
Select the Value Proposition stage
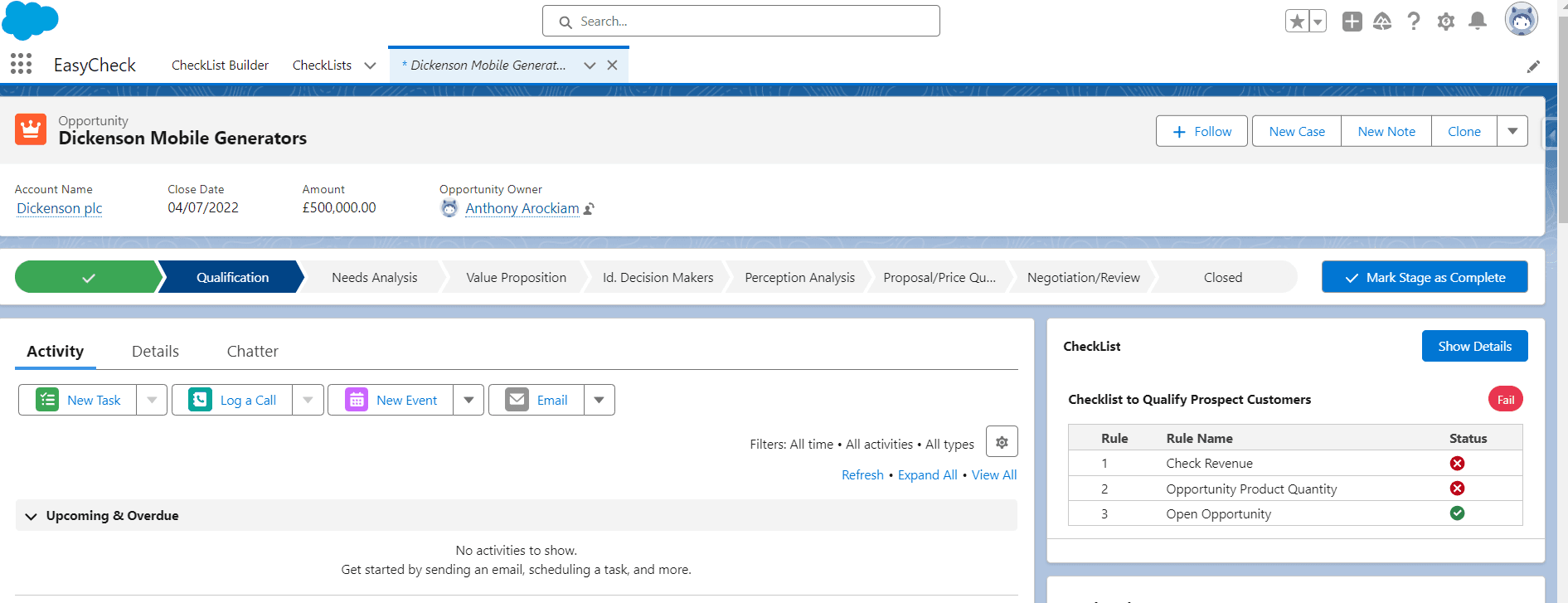[516, 277]
